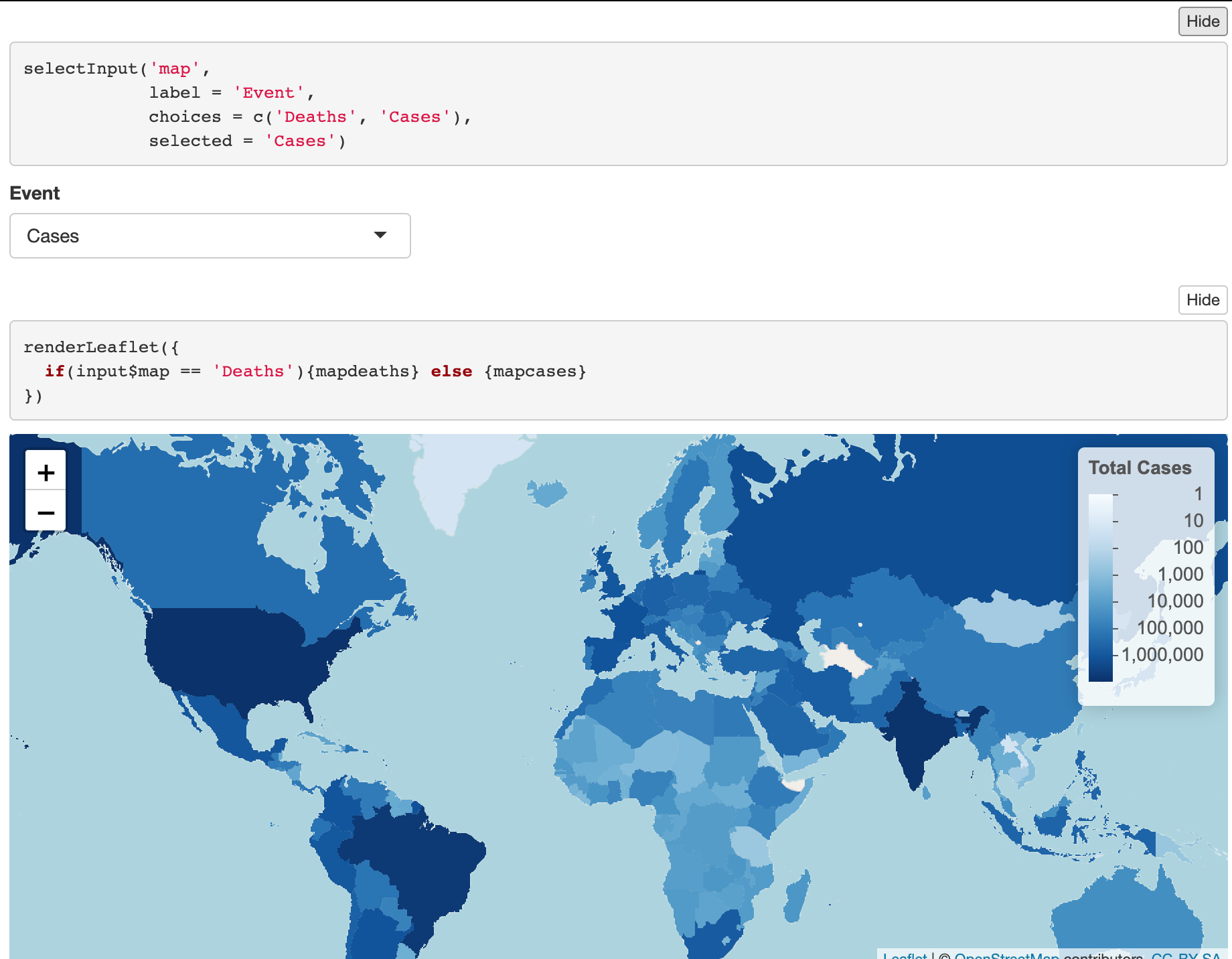
Task: Hide the renderLeaflet code chunk
Action: (x=1202, y=300)
